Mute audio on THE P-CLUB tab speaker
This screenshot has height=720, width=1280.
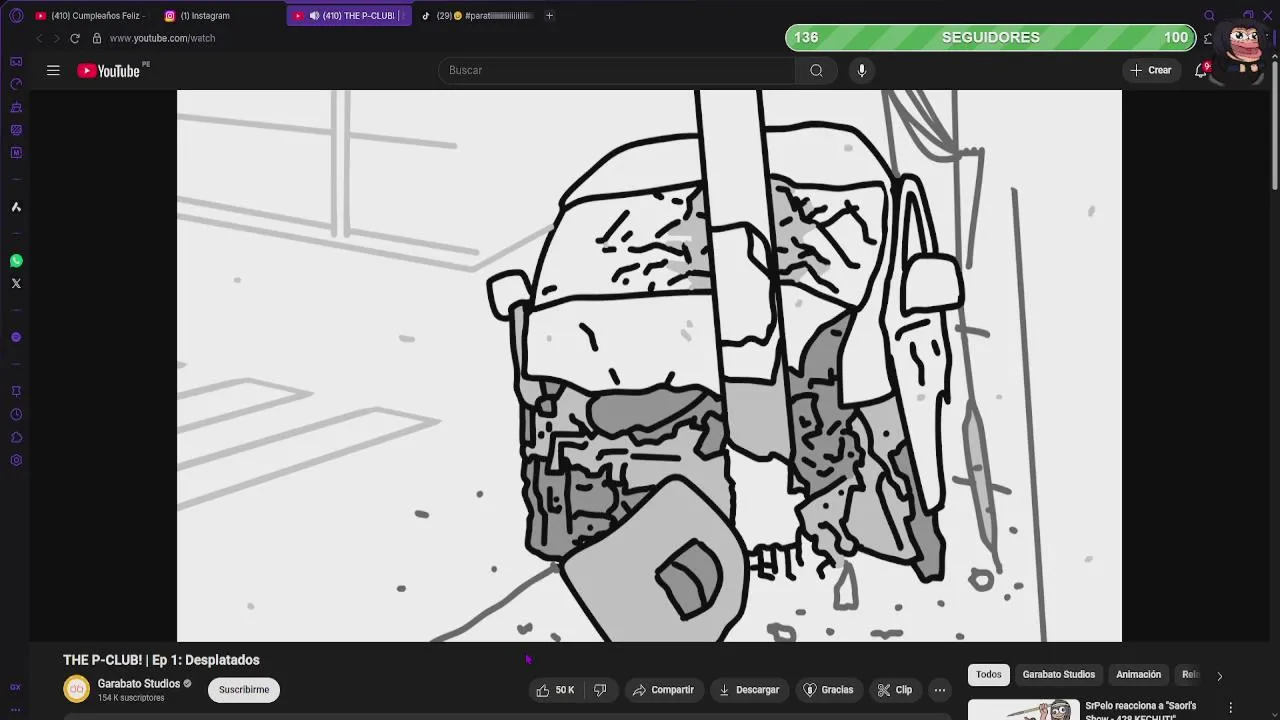(x=315, y=16)
